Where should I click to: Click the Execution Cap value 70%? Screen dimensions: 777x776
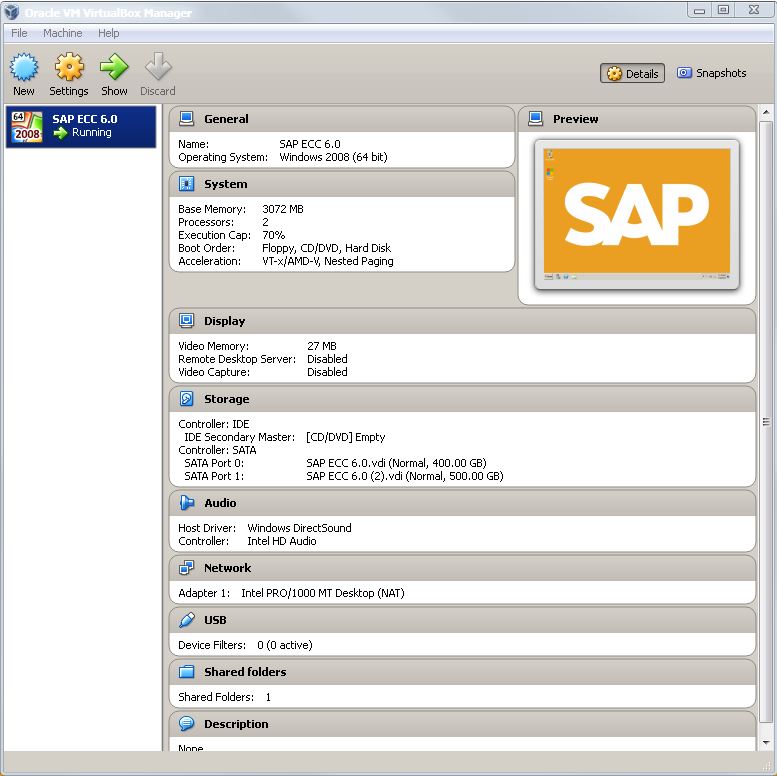(274, 235)
